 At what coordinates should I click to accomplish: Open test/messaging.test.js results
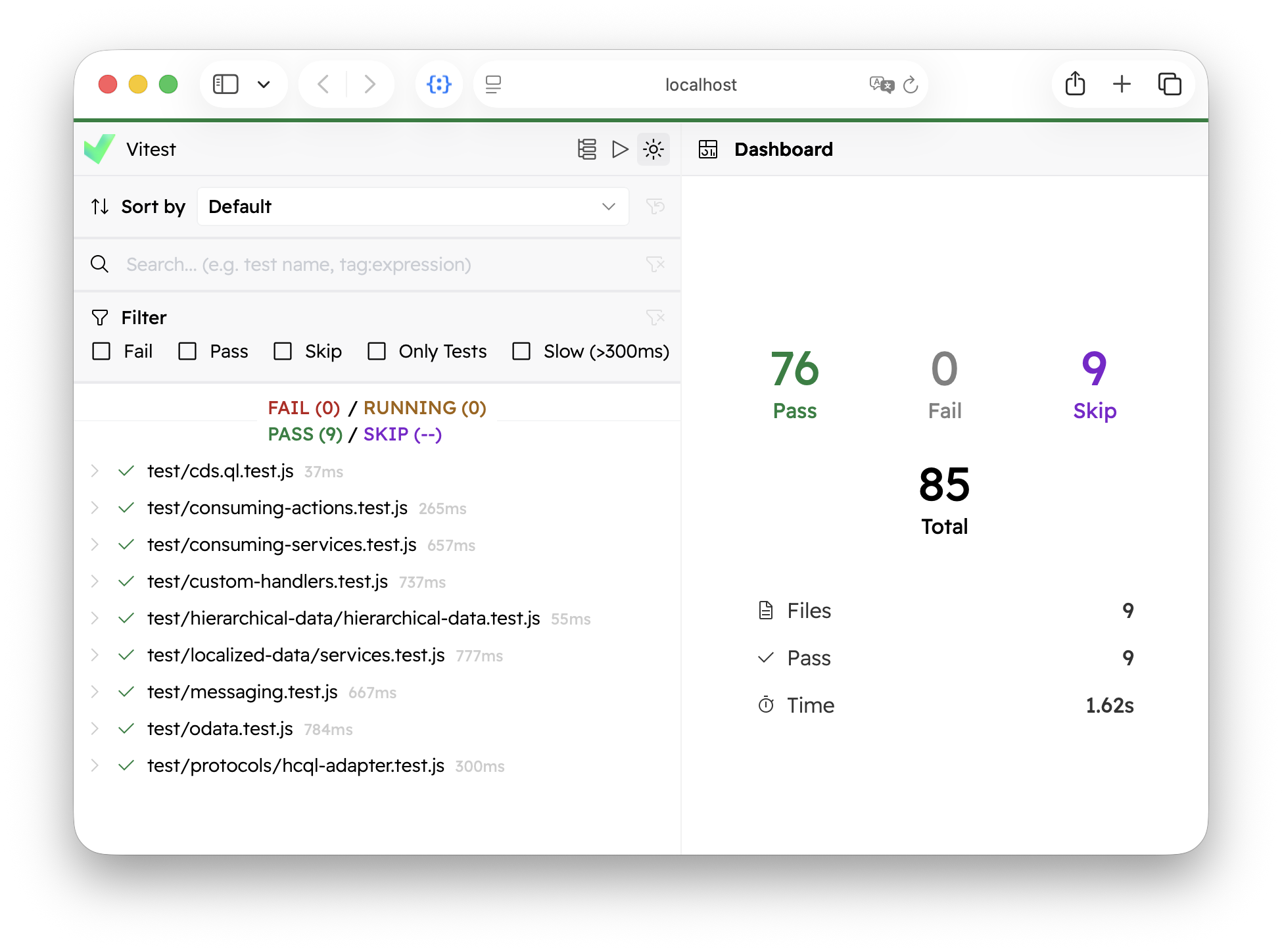click(x=95, y=692)
